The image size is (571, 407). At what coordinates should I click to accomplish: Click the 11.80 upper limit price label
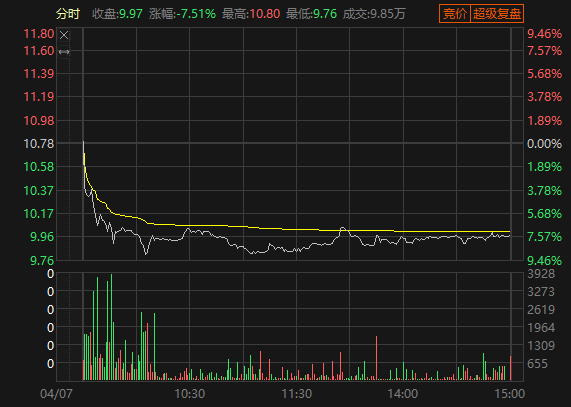[x=39, y=34]
